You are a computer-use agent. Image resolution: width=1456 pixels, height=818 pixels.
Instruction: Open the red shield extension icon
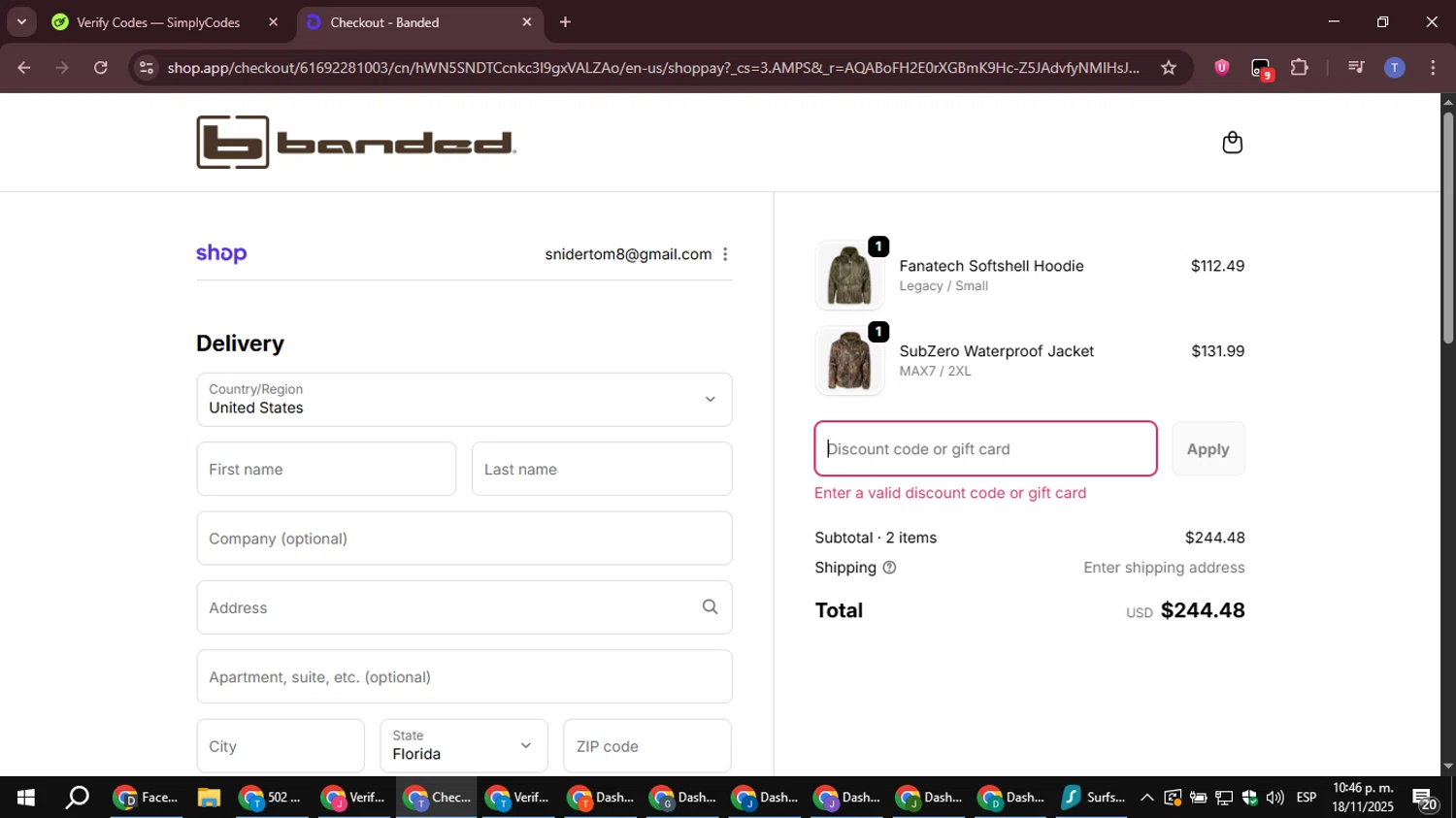pos(1222,68)
